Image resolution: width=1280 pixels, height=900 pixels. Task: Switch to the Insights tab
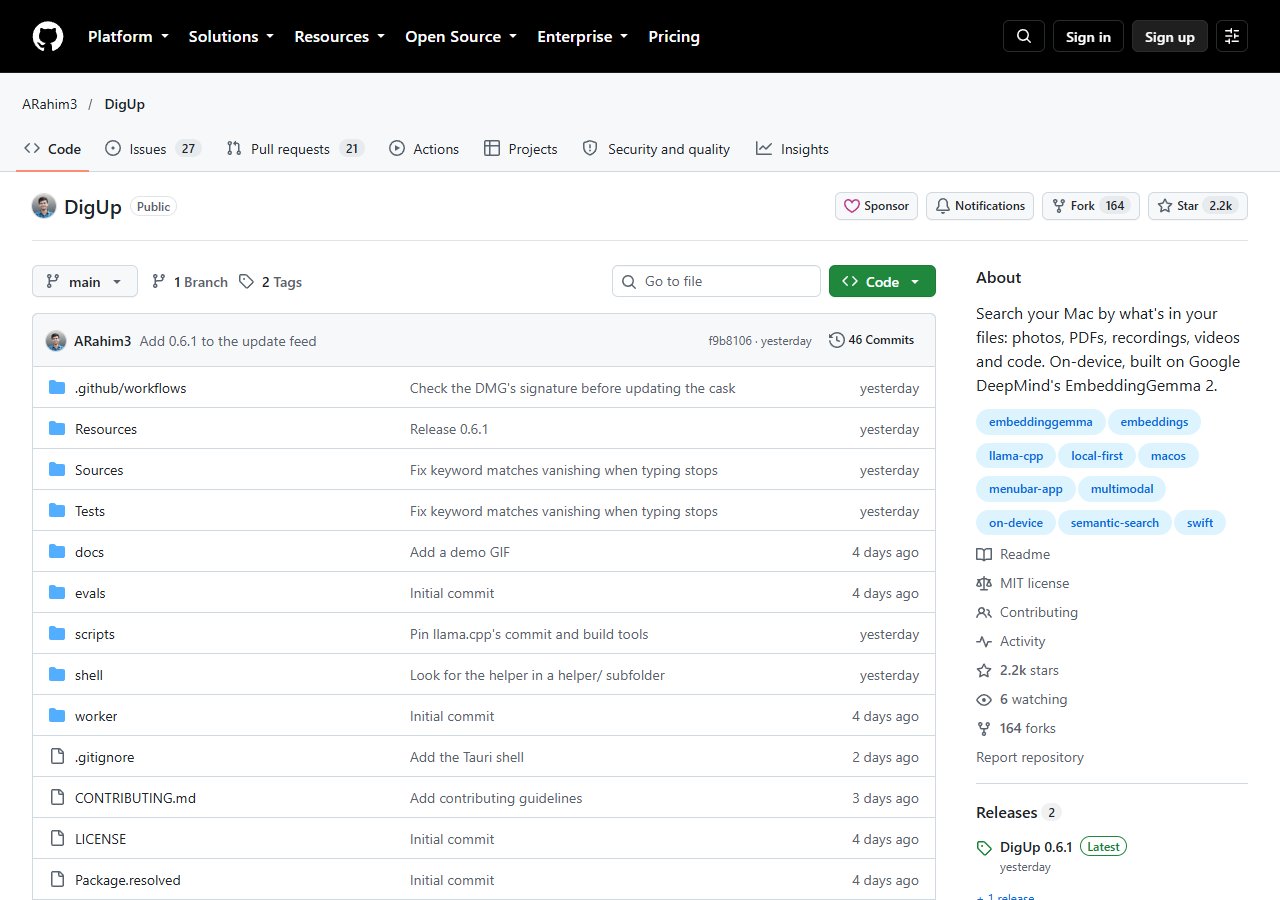(x=792, y=149)
